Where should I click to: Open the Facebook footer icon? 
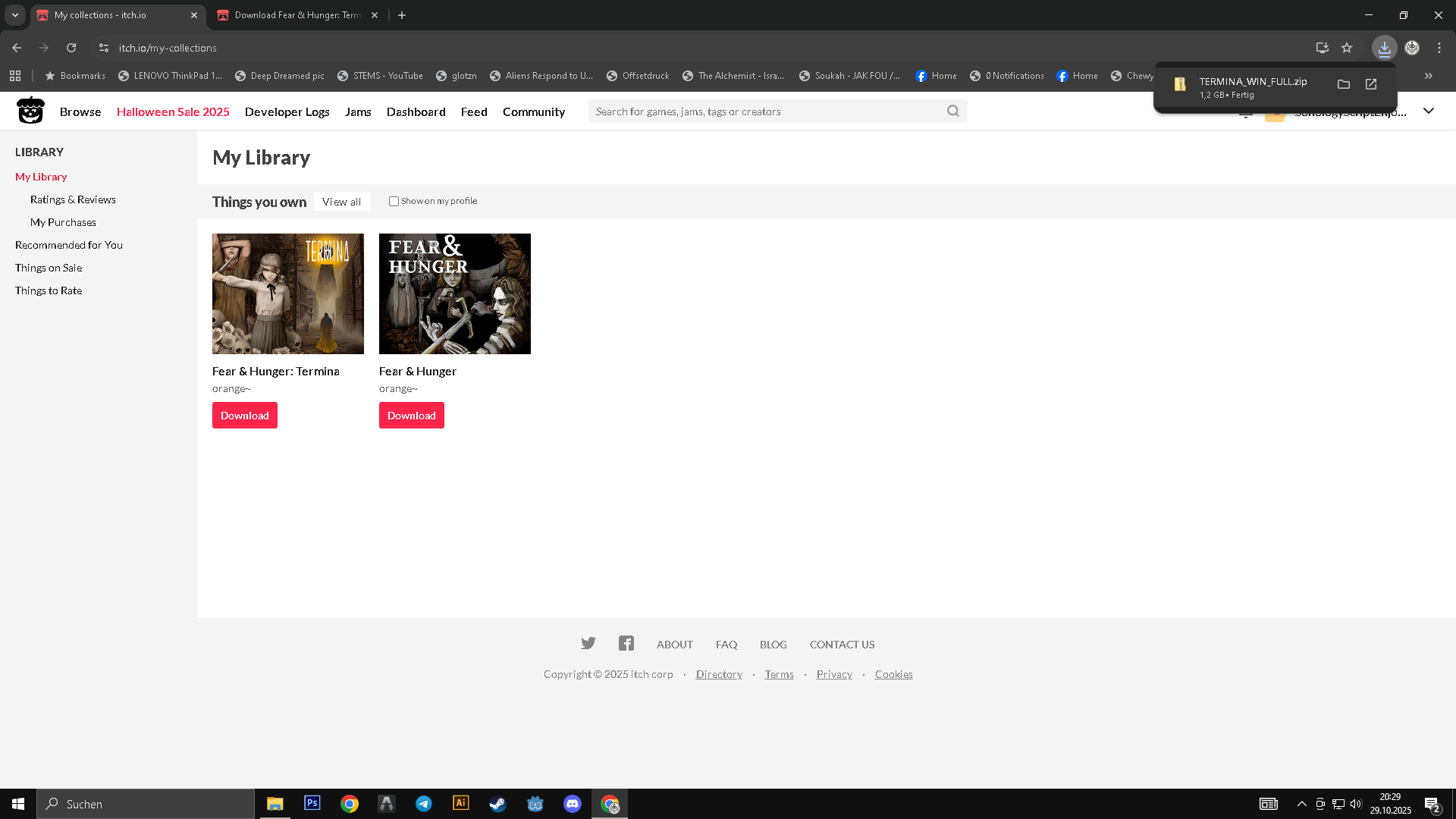[x=626, y=644]
